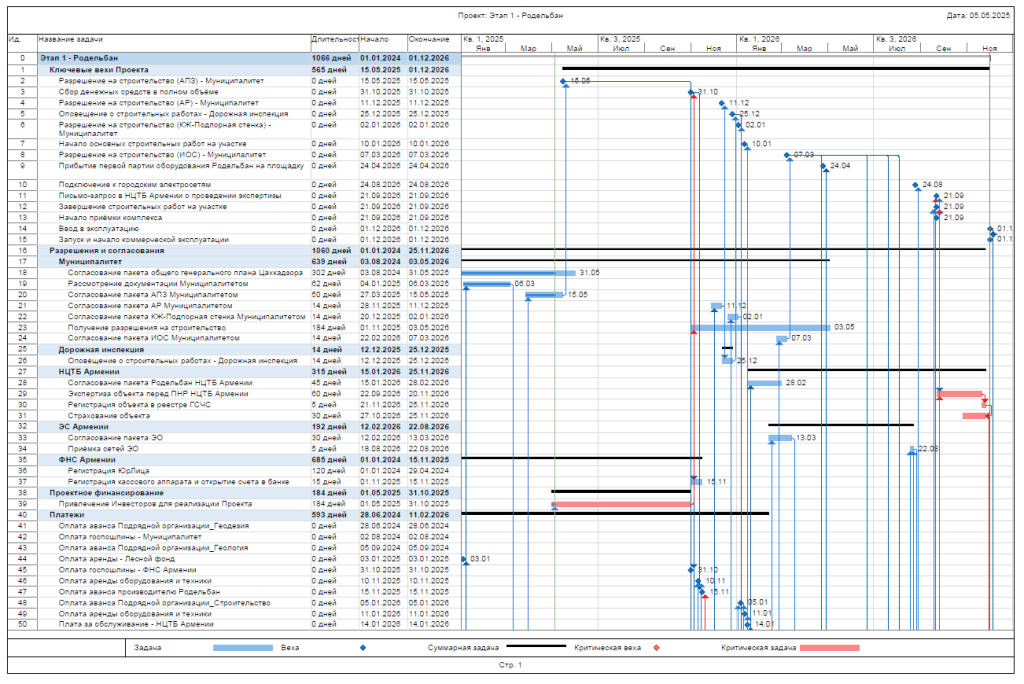Click the 07.03 milestone diamond in row 8
Viewport: 1024px width, 684px height.
point(788,155)
